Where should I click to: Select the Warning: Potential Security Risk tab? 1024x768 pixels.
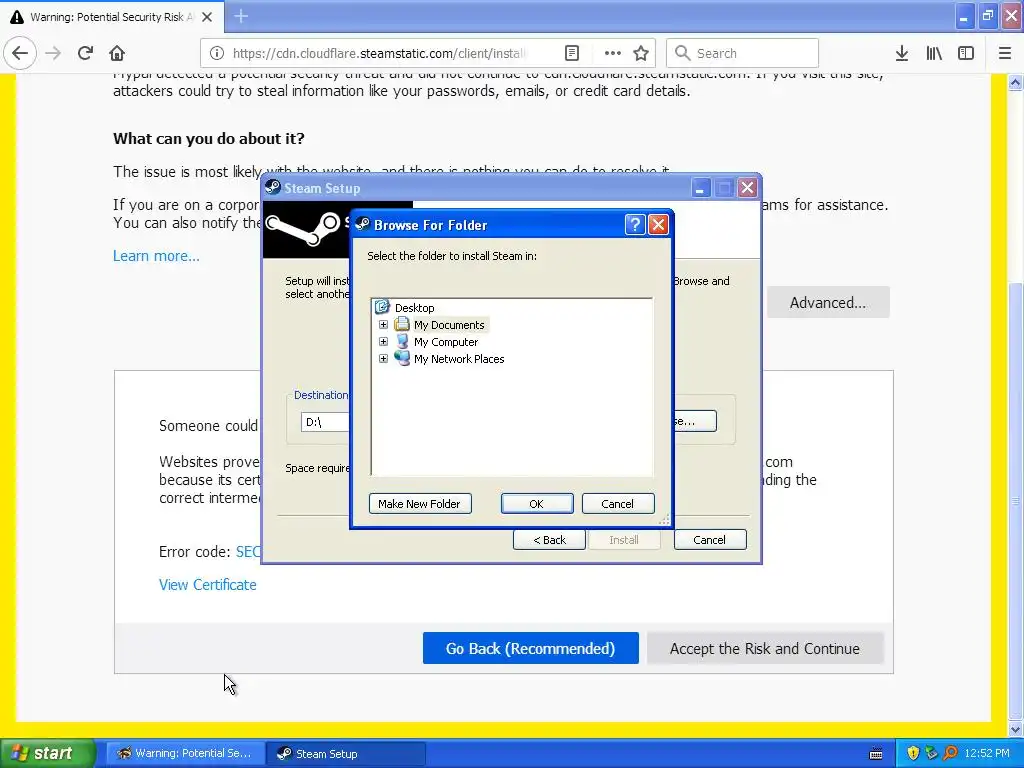click(111, 17)
